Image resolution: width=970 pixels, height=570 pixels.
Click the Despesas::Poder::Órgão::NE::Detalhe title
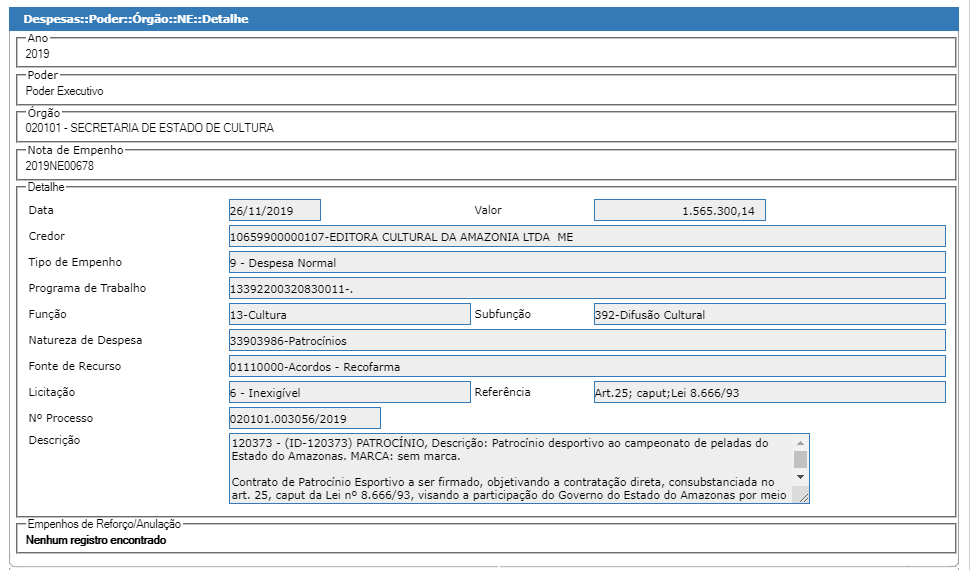pyautogui.click(x=136, y=19)
